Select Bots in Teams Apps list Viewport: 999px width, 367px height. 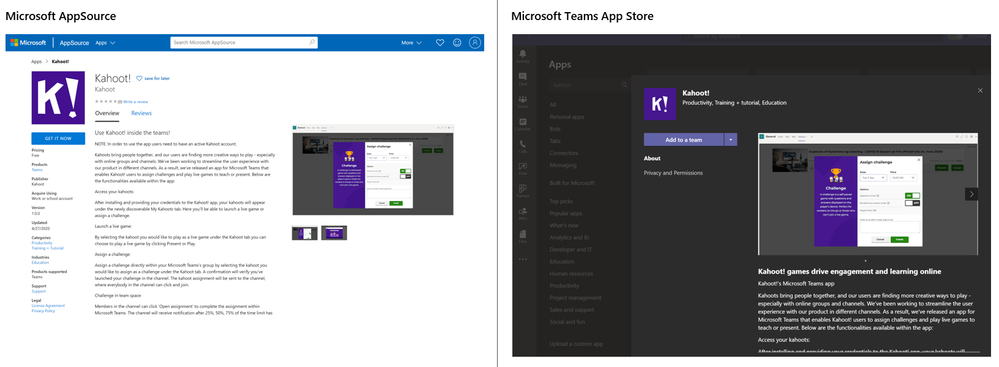click(556, 129)
